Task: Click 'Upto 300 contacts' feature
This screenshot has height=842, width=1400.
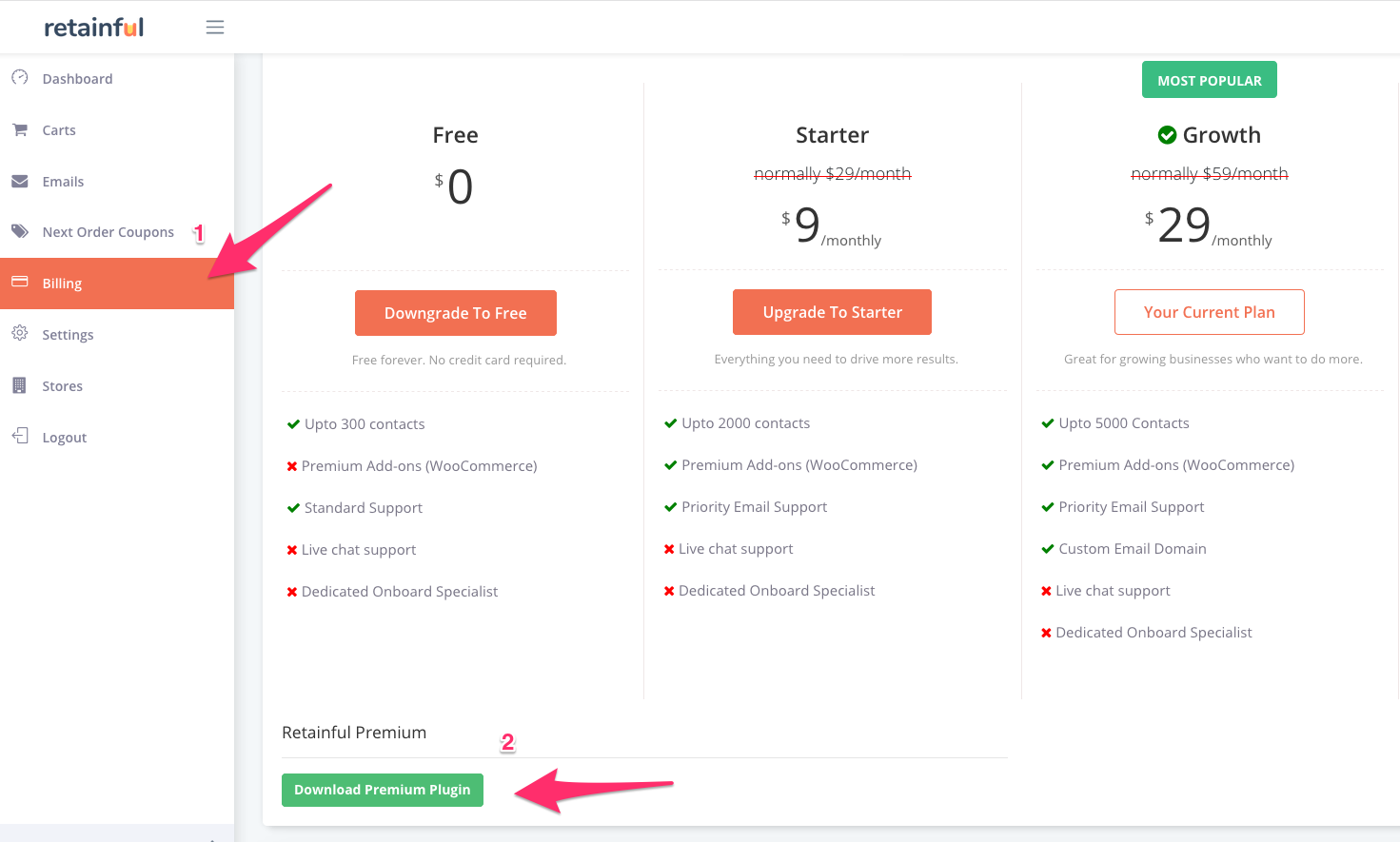Action: coord(365,424)
